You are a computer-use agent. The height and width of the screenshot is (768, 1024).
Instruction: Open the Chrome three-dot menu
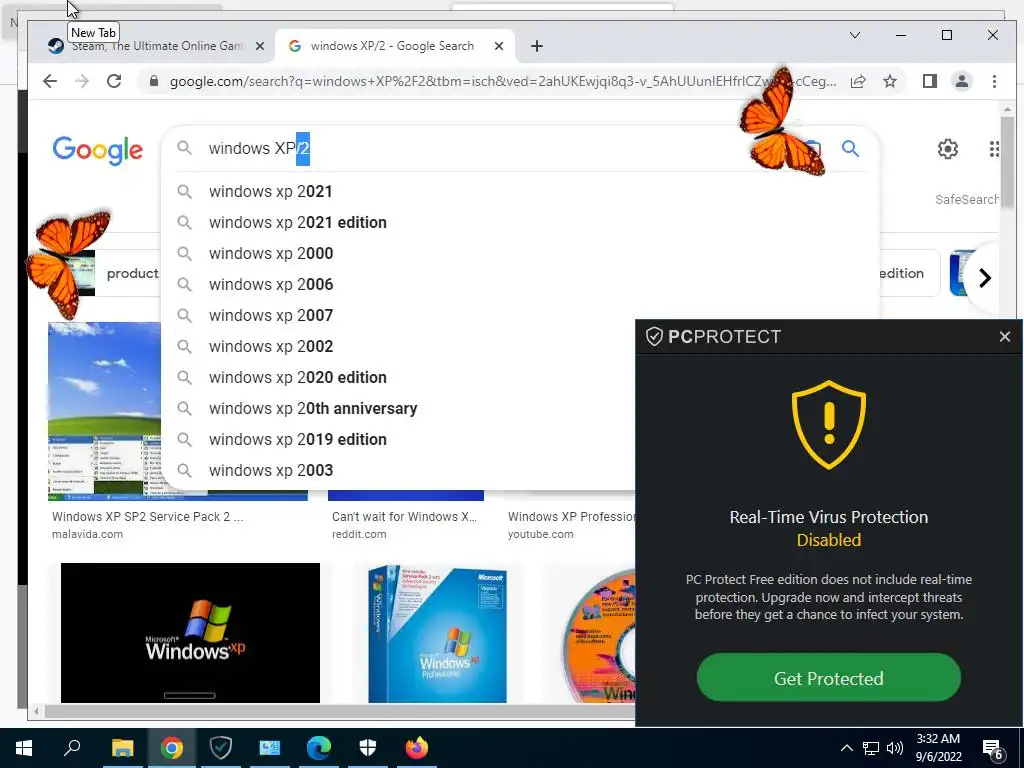994,82
